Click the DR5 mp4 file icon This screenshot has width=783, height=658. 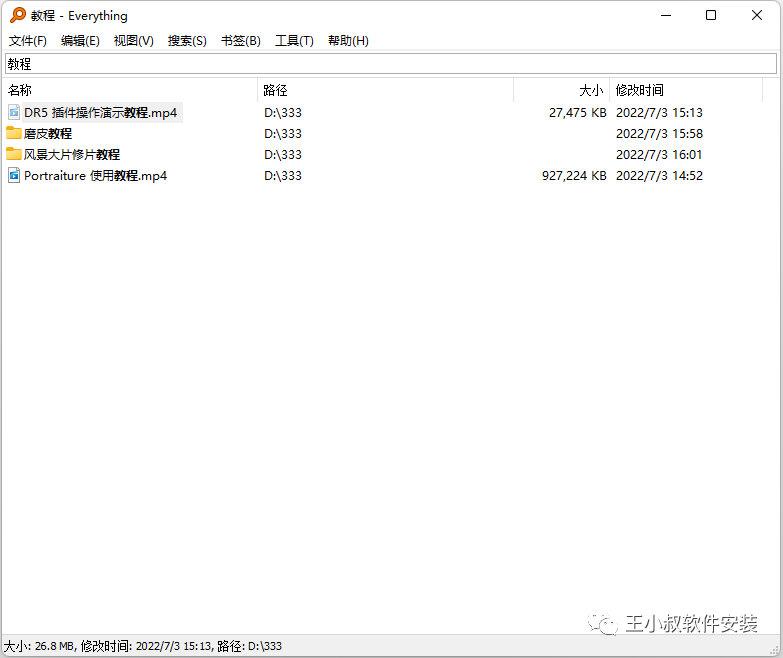14,112
